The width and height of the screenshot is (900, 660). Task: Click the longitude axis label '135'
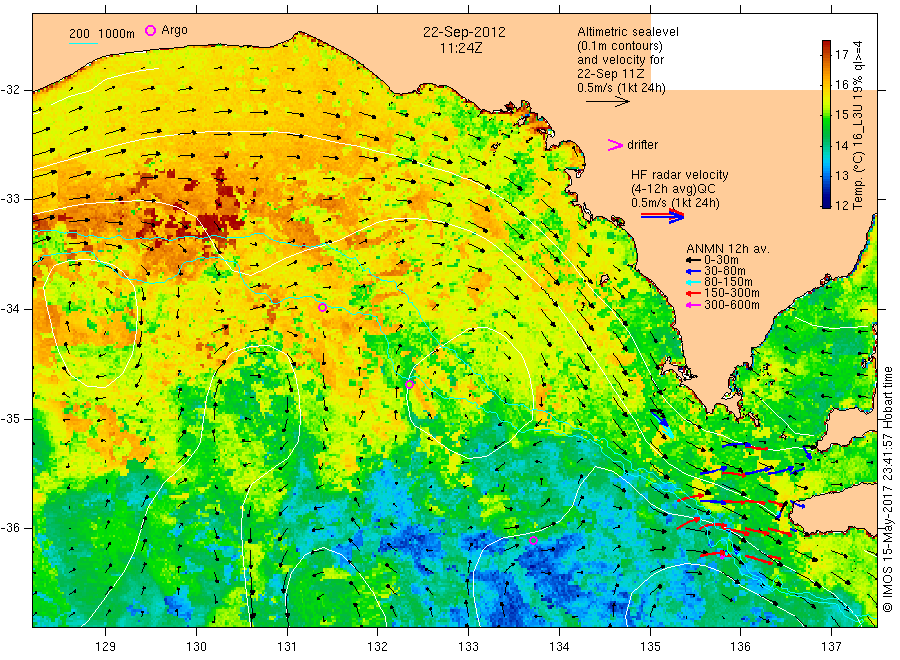pos(650,647)
